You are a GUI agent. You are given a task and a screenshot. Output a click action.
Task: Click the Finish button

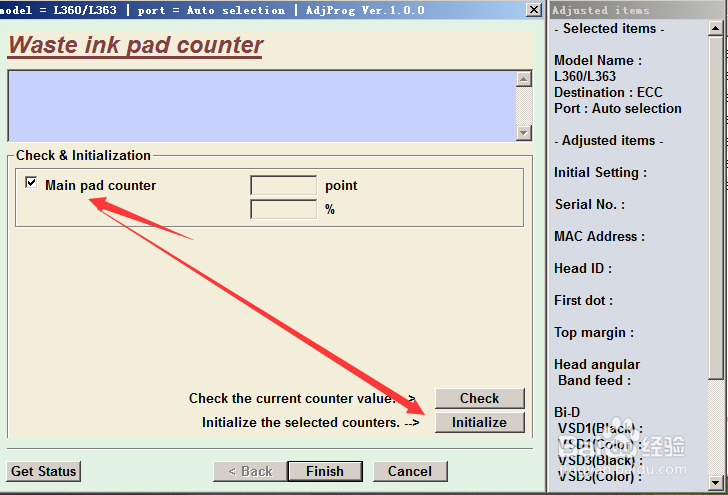325,471
